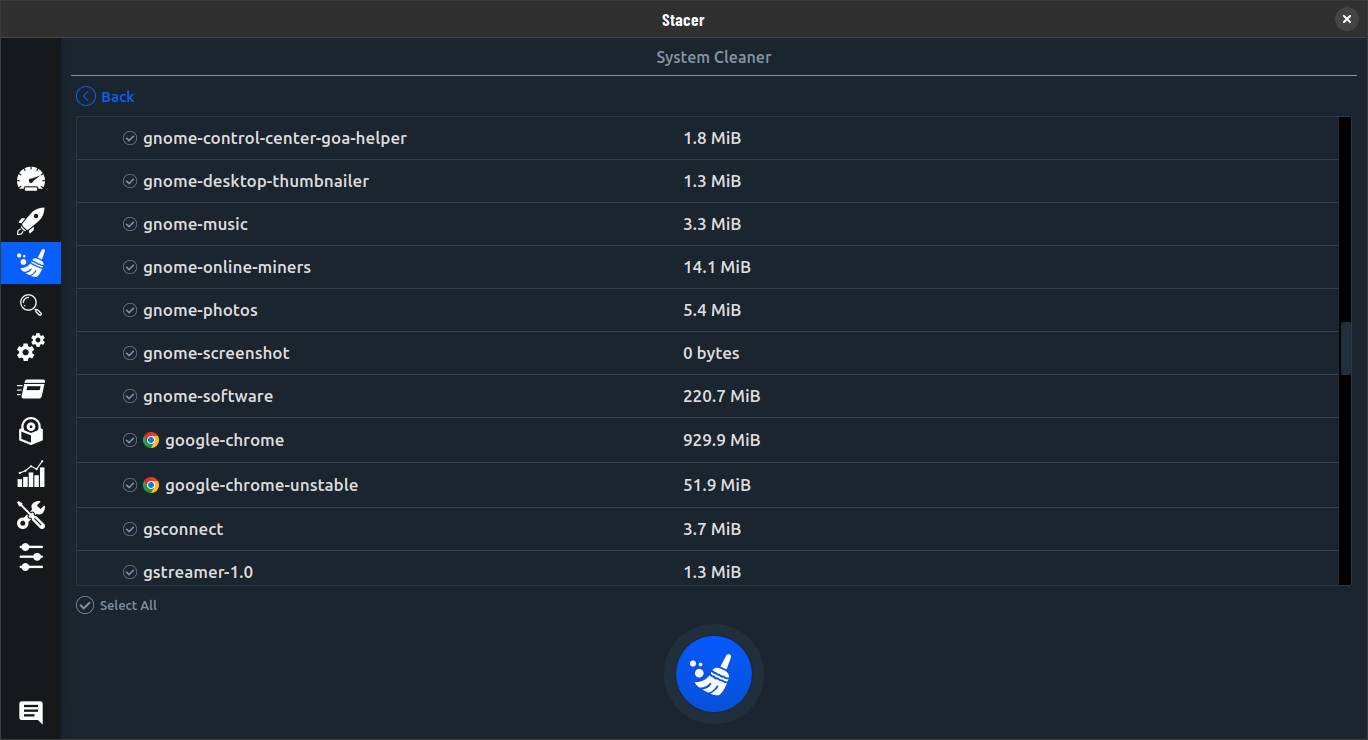
Task: Open Startup Apps rocket icon
Action: (31, 221)
